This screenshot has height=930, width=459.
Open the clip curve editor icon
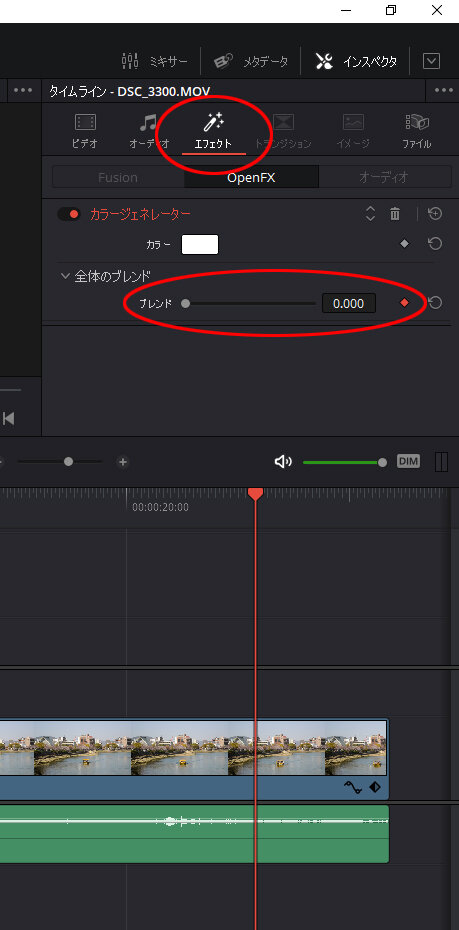[x=353, y=788]
